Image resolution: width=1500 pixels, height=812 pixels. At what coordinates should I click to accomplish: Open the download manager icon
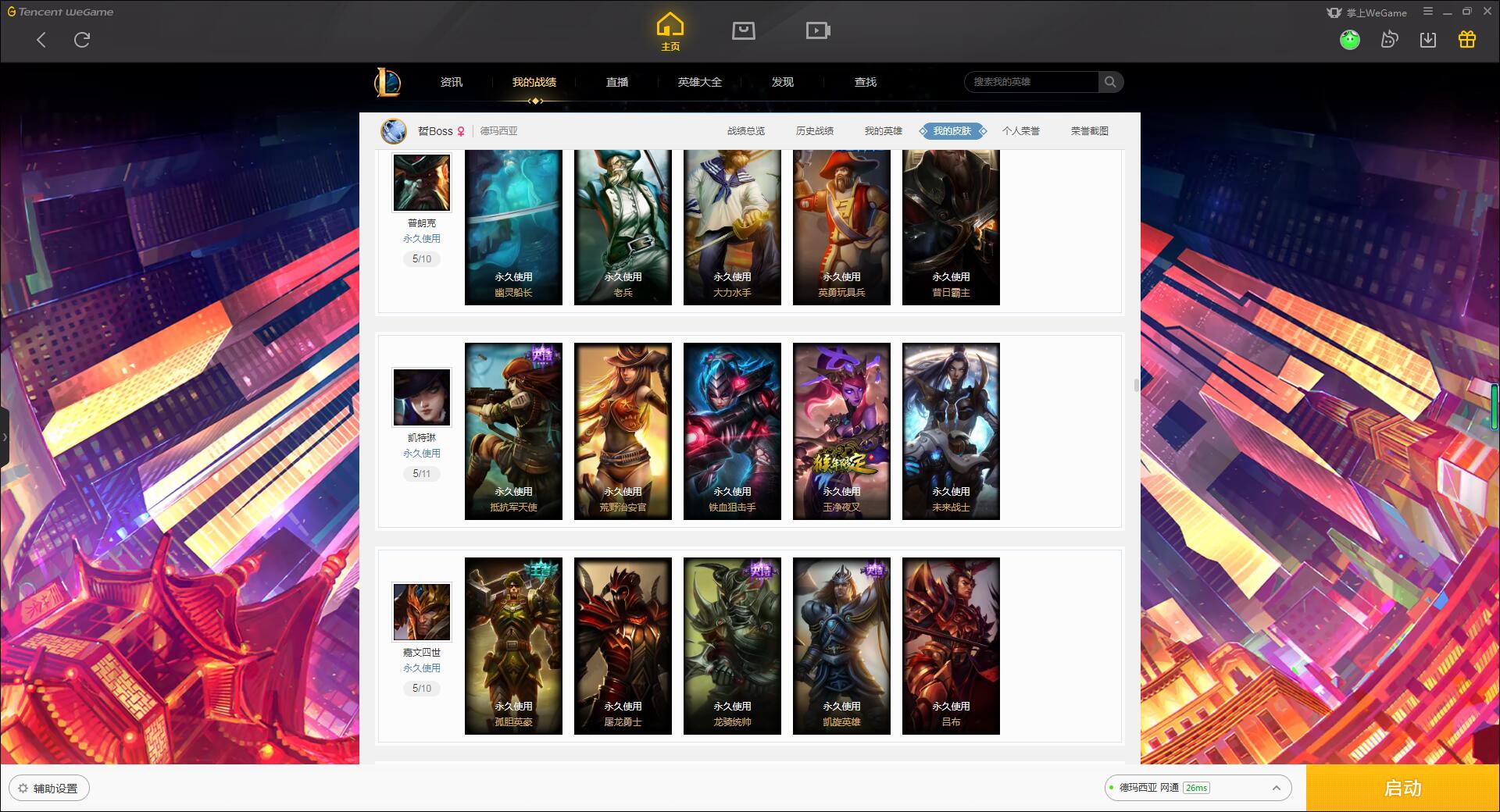(x=1428, y=39)
